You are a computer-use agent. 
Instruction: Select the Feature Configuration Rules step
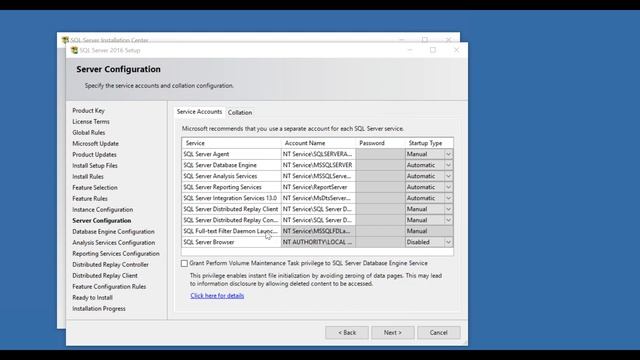click(x=109, y=287)
